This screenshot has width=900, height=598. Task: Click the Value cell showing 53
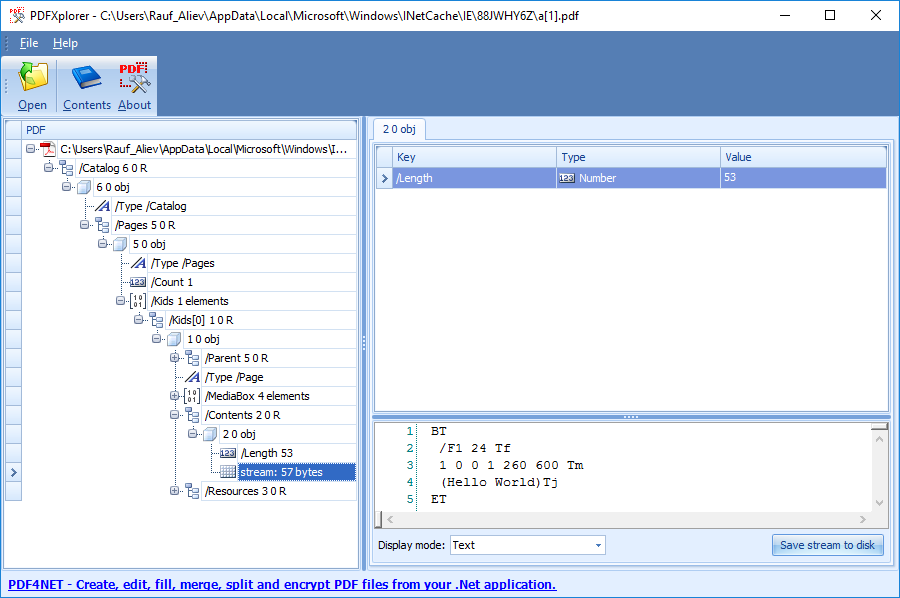click(803, 178)
